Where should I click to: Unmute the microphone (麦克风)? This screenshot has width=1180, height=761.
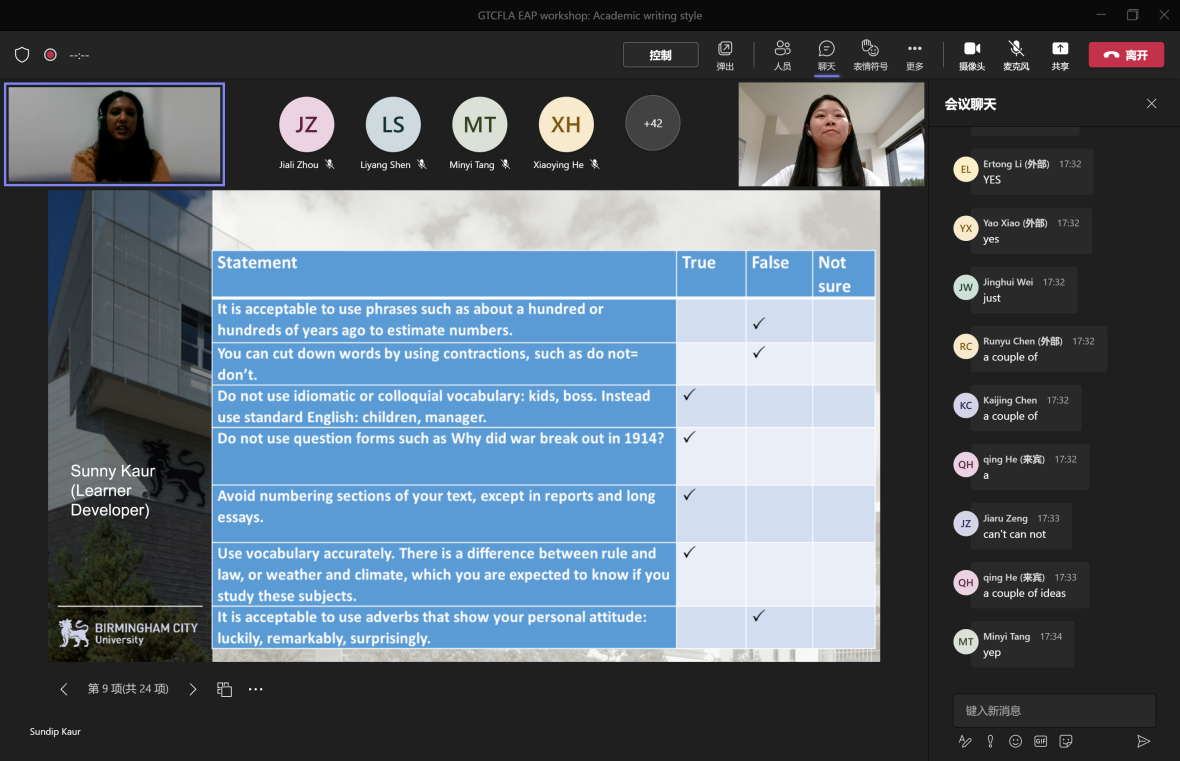1015,54
